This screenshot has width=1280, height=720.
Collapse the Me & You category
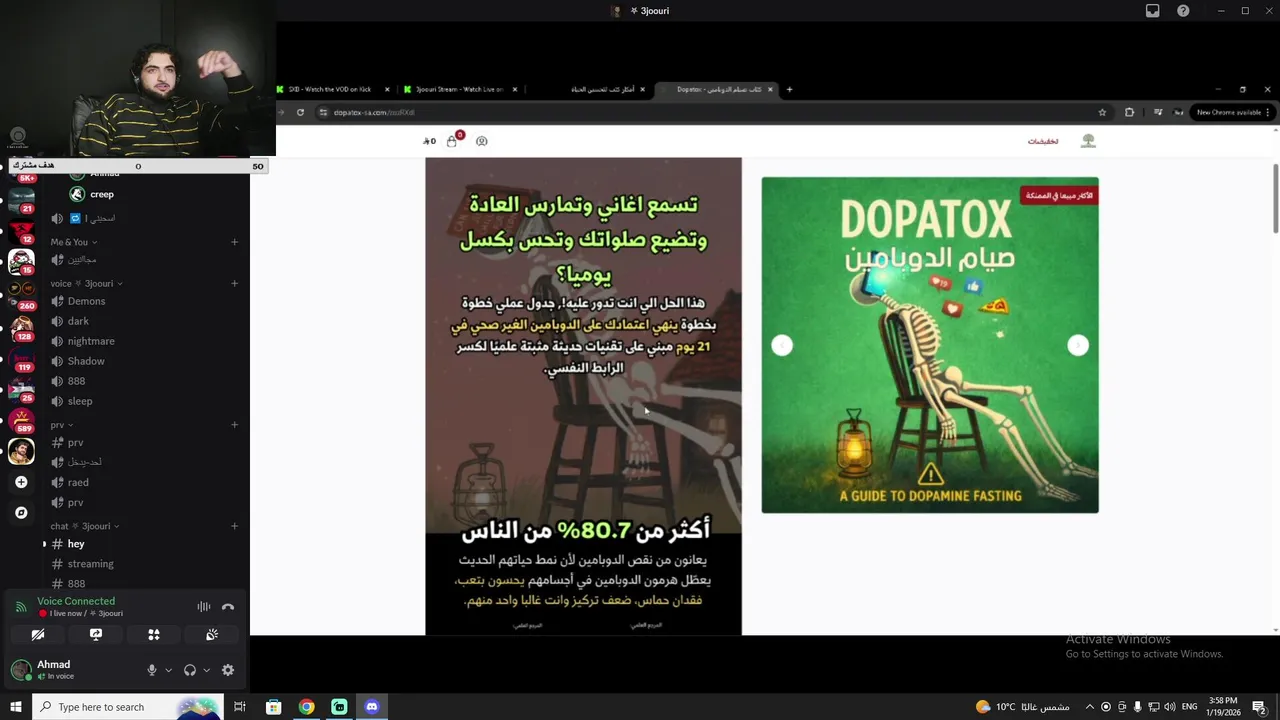[73, 242]
